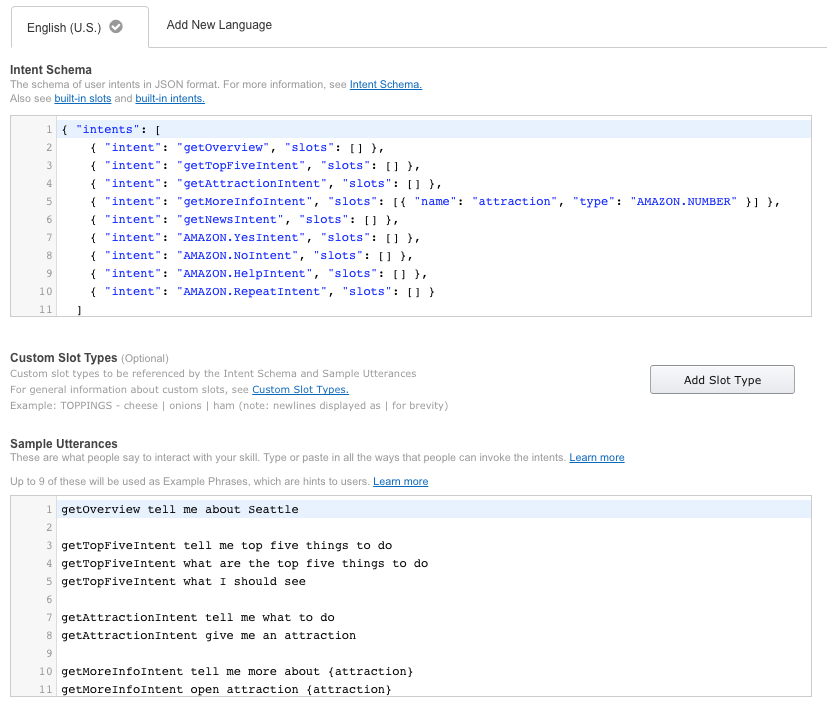Open the built-in intents link
827x720 pixels.
pos(170,99)
